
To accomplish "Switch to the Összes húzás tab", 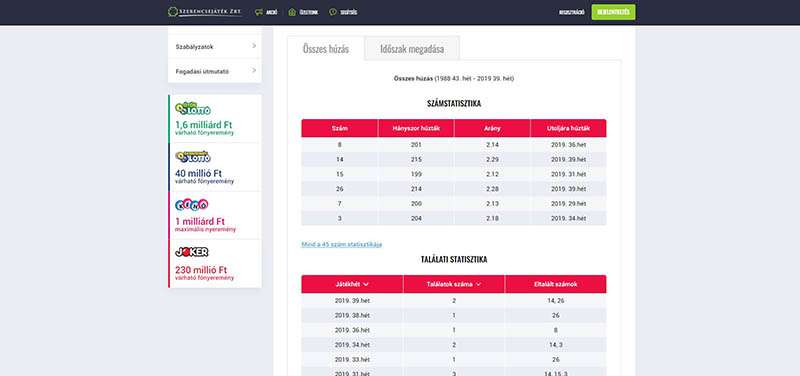I will pos(326,49).
